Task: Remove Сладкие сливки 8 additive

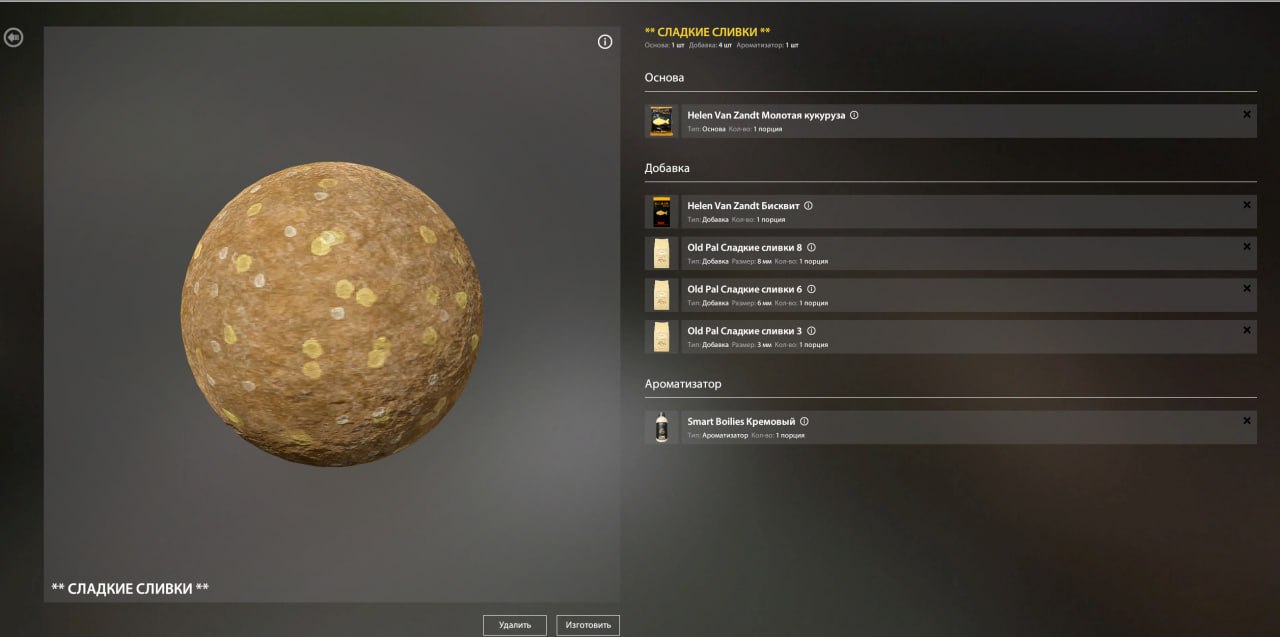Action: [1246, 247]
